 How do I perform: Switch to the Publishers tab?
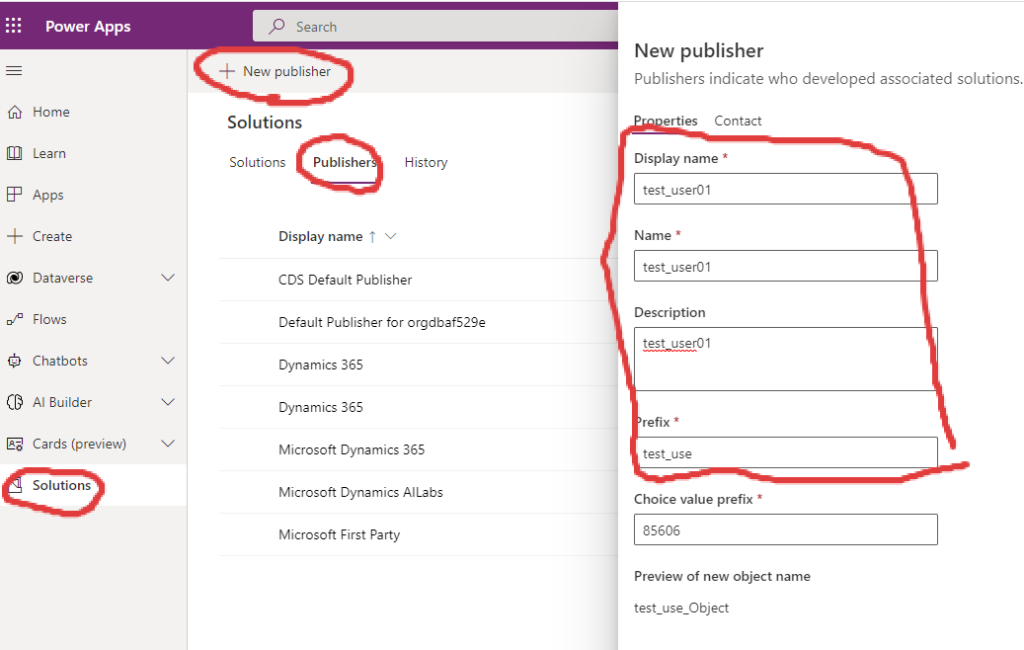click(344, 162)
